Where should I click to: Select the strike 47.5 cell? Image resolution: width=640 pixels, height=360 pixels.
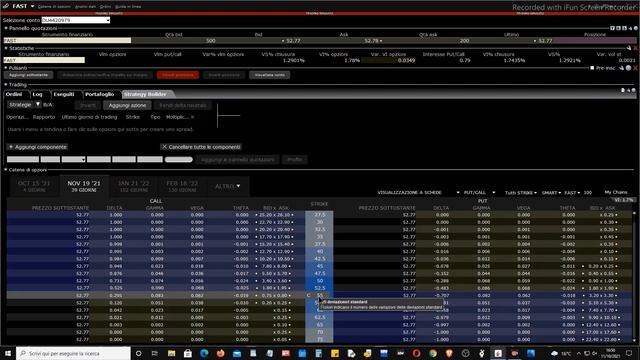[x=320, y=273]
